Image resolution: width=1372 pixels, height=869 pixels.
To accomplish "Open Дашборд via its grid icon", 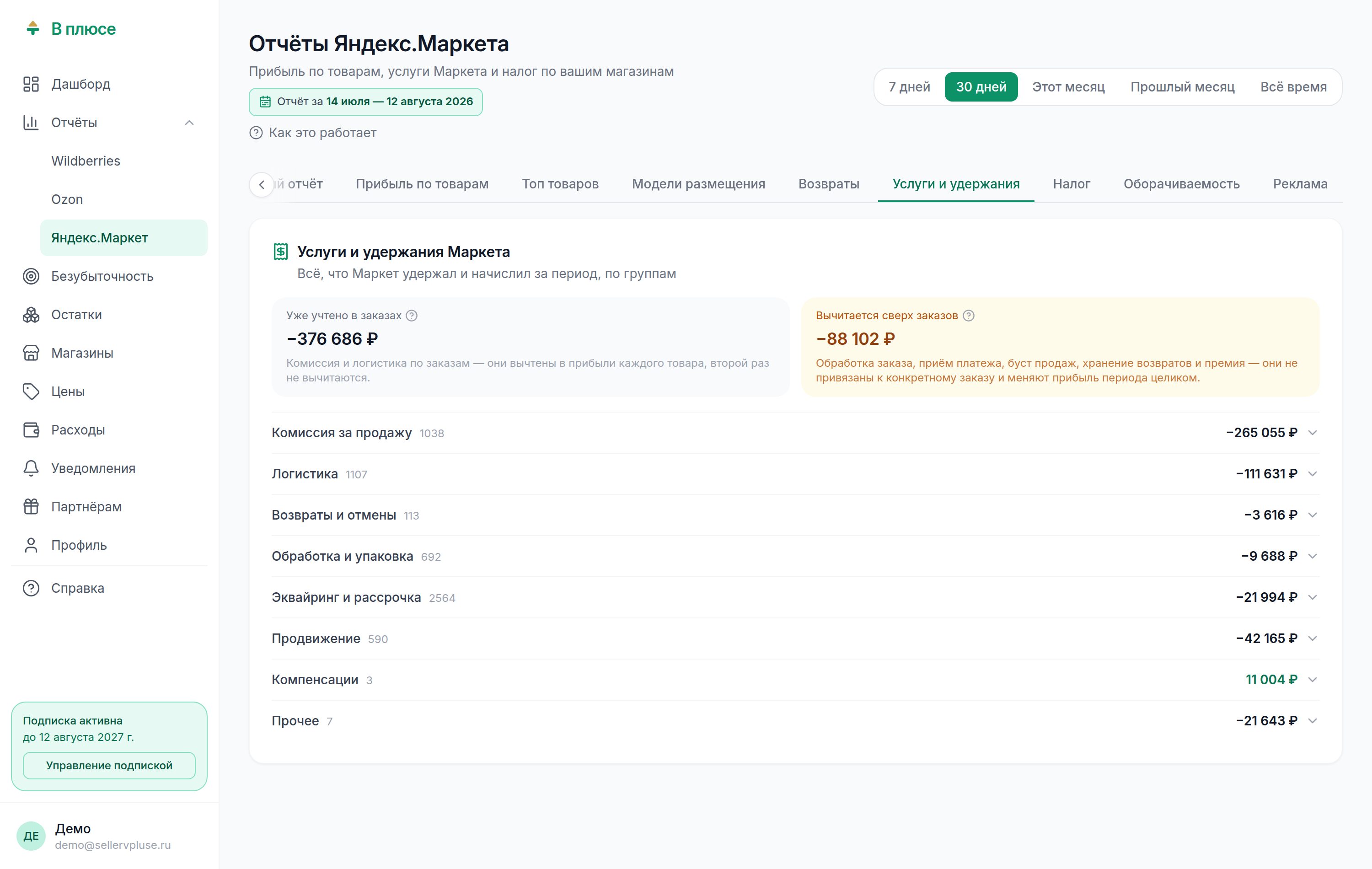I will click(x=31, y=84).
